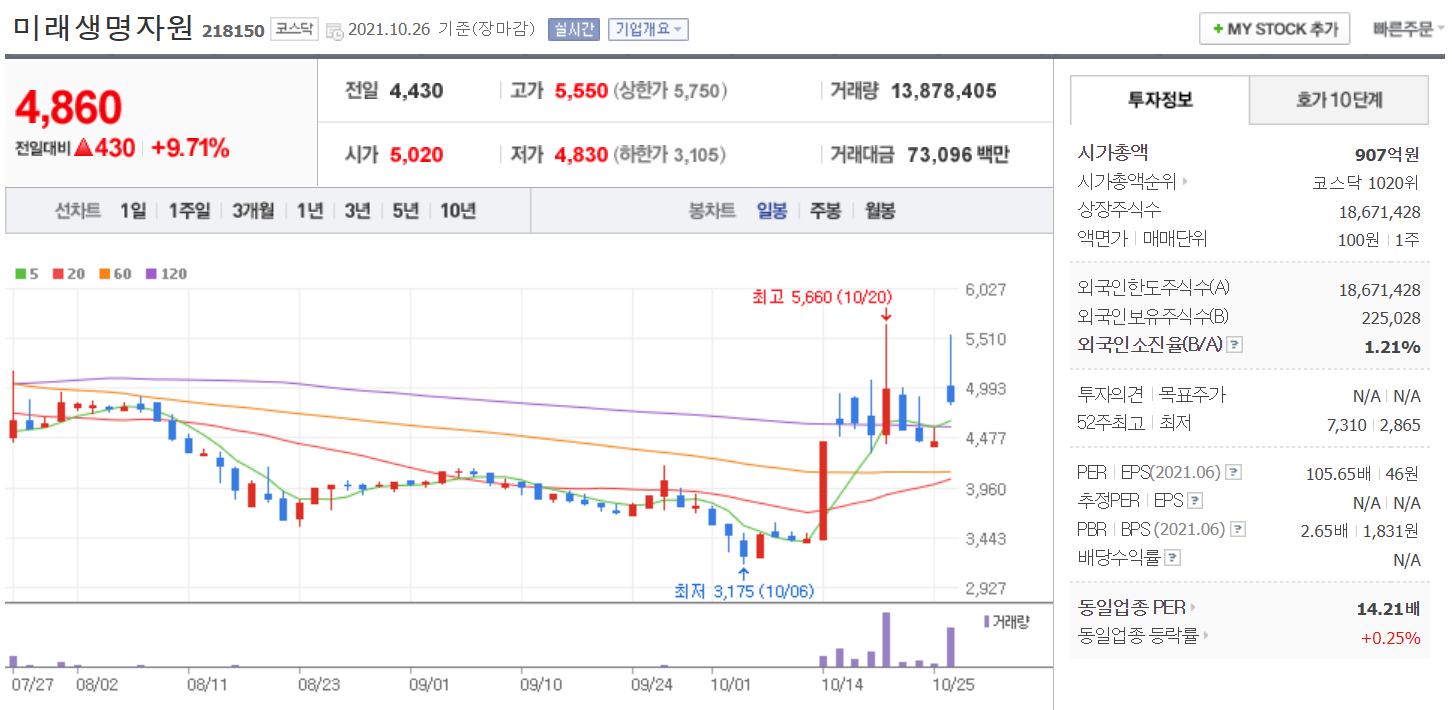Screen dimensions: 1452x710
Task: Click the 저가 value 4,830
Action: tap(581, 155)
